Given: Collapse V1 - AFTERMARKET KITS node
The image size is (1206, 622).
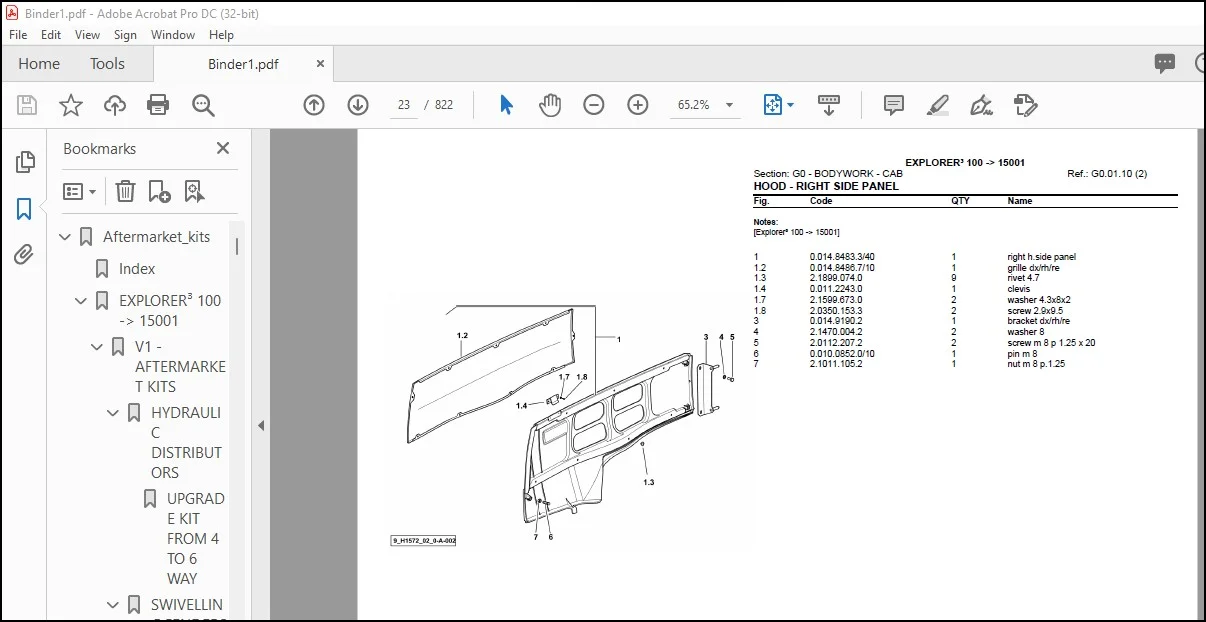Looking at the screenshot, I should pyautogui.click(x=97, y=347).
